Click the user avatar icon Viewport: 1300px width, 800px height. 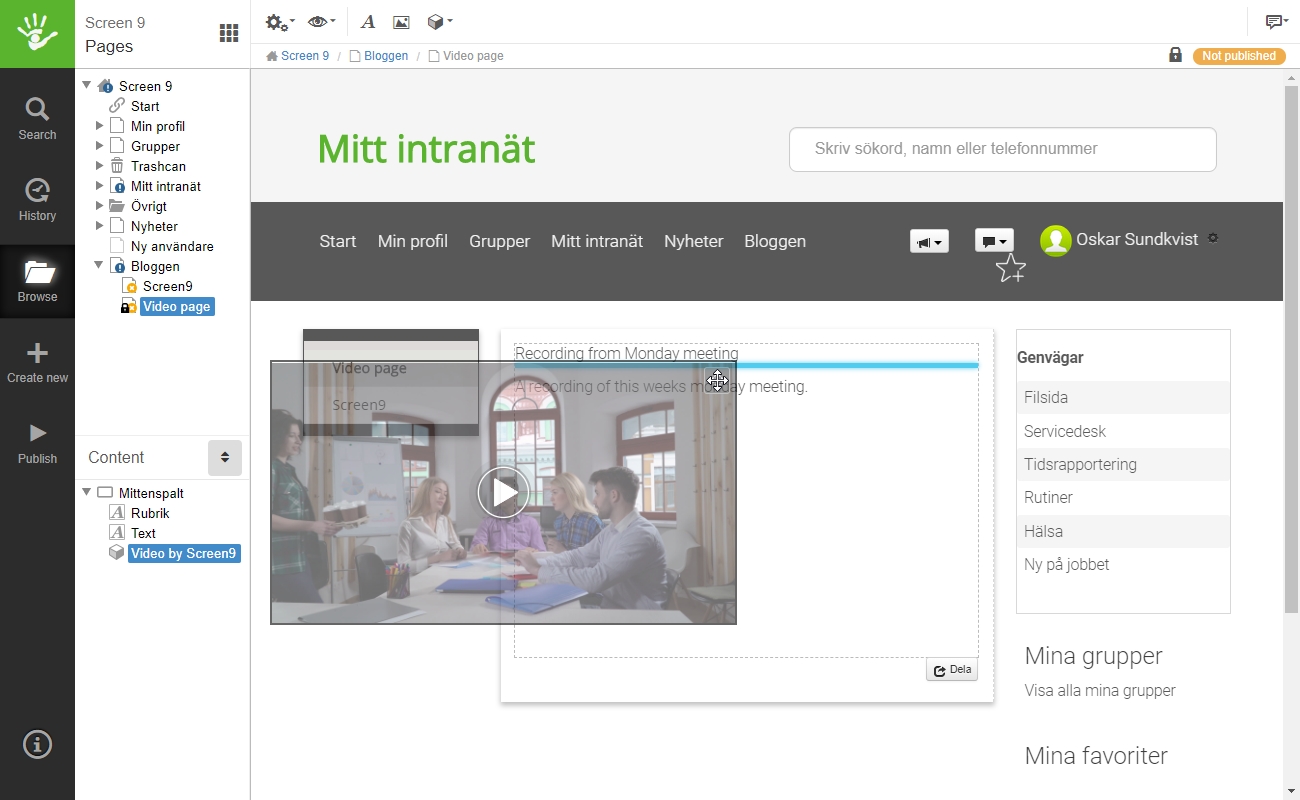click(x=1056, y=241)
